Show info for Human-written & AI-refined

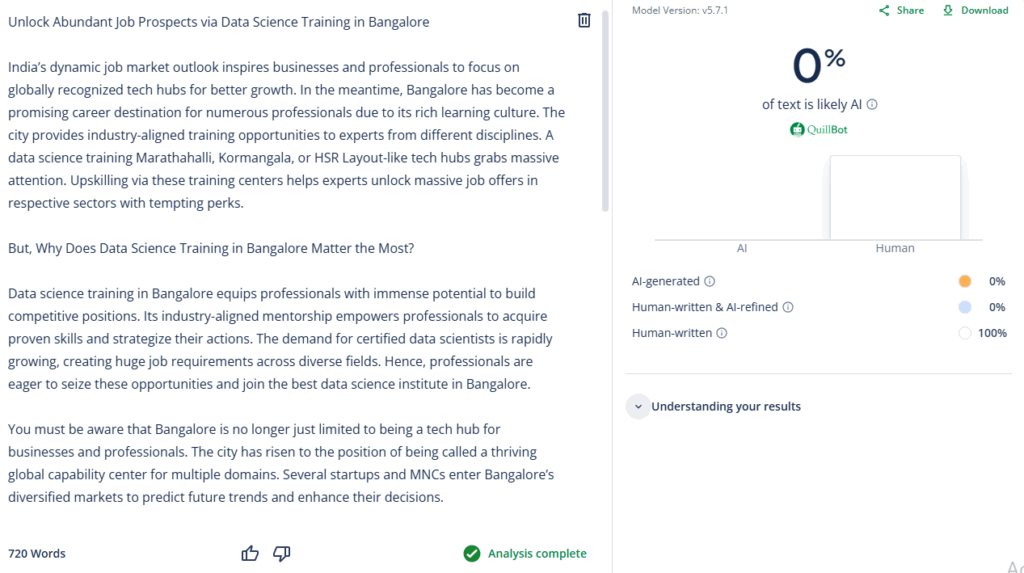(x=788, y=308)
